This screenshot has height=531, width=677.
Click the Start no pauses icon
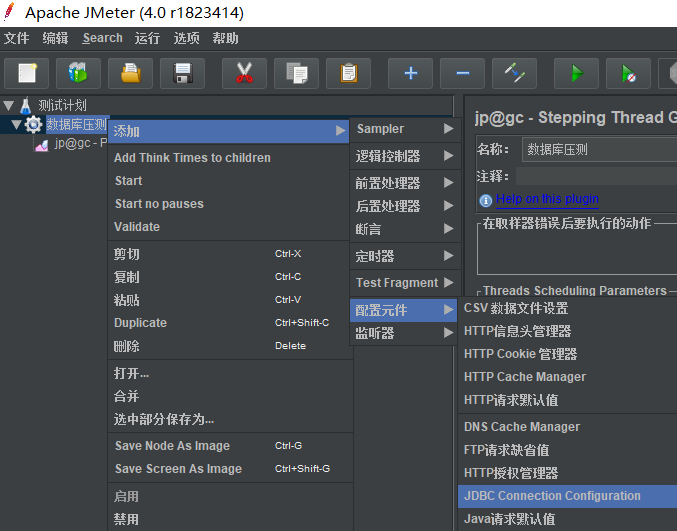629,73
